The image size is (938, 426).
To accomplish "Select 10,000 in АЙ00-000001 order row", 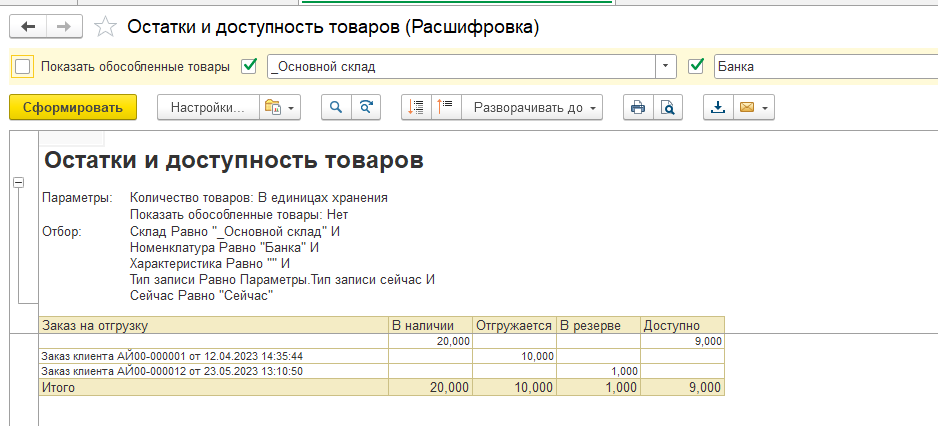I will point(514,356).
